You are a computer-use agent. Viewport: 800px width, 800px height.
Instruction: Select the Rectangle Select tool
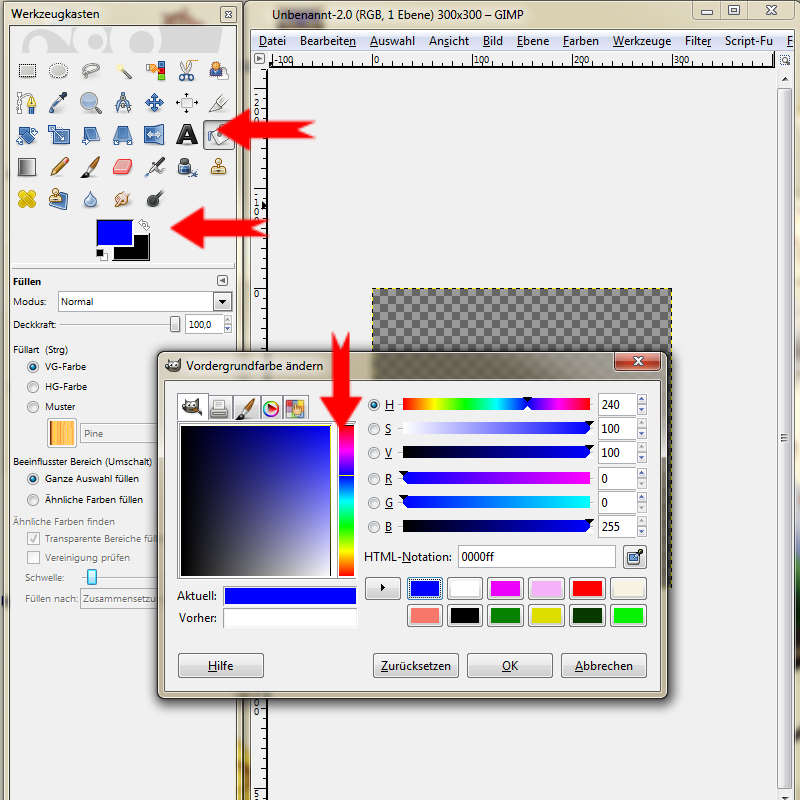pyautogui.click(x=27, y=70)
